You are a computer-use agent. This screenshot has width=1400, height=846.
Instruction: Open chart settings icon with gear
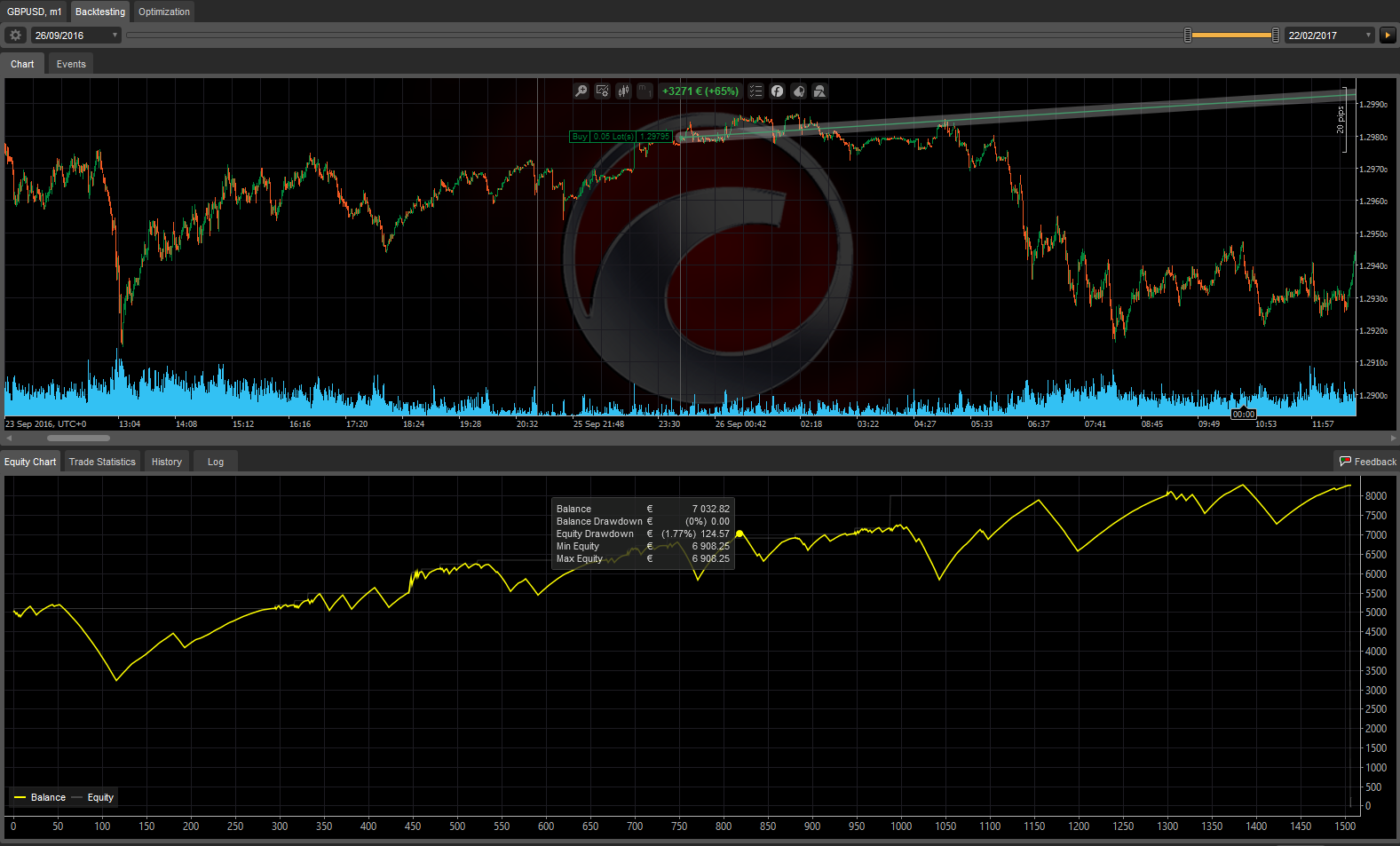coord(602,91)
